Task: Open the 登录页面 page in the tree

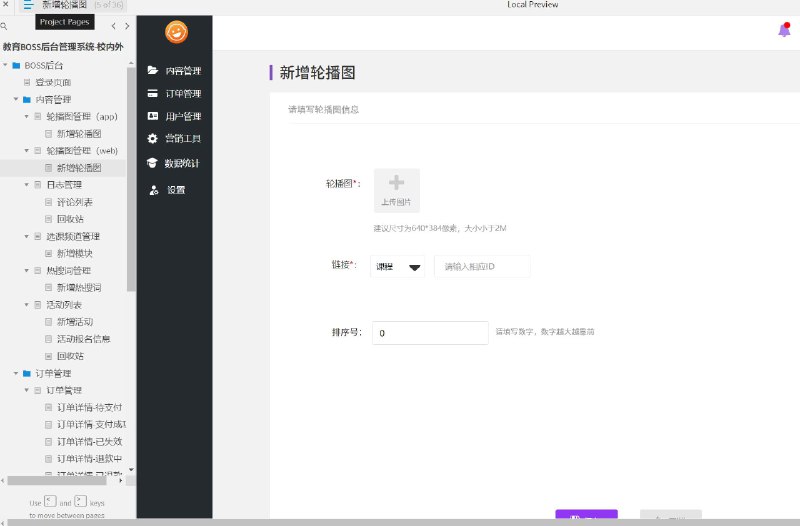Action: (53, 82)
